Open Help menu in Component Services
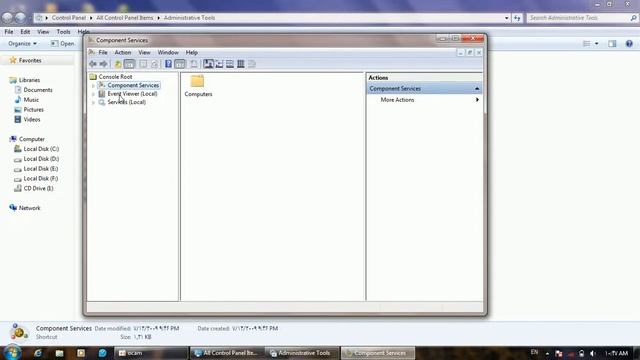Screen dimensions: 640x360 (x=192, y=52)
